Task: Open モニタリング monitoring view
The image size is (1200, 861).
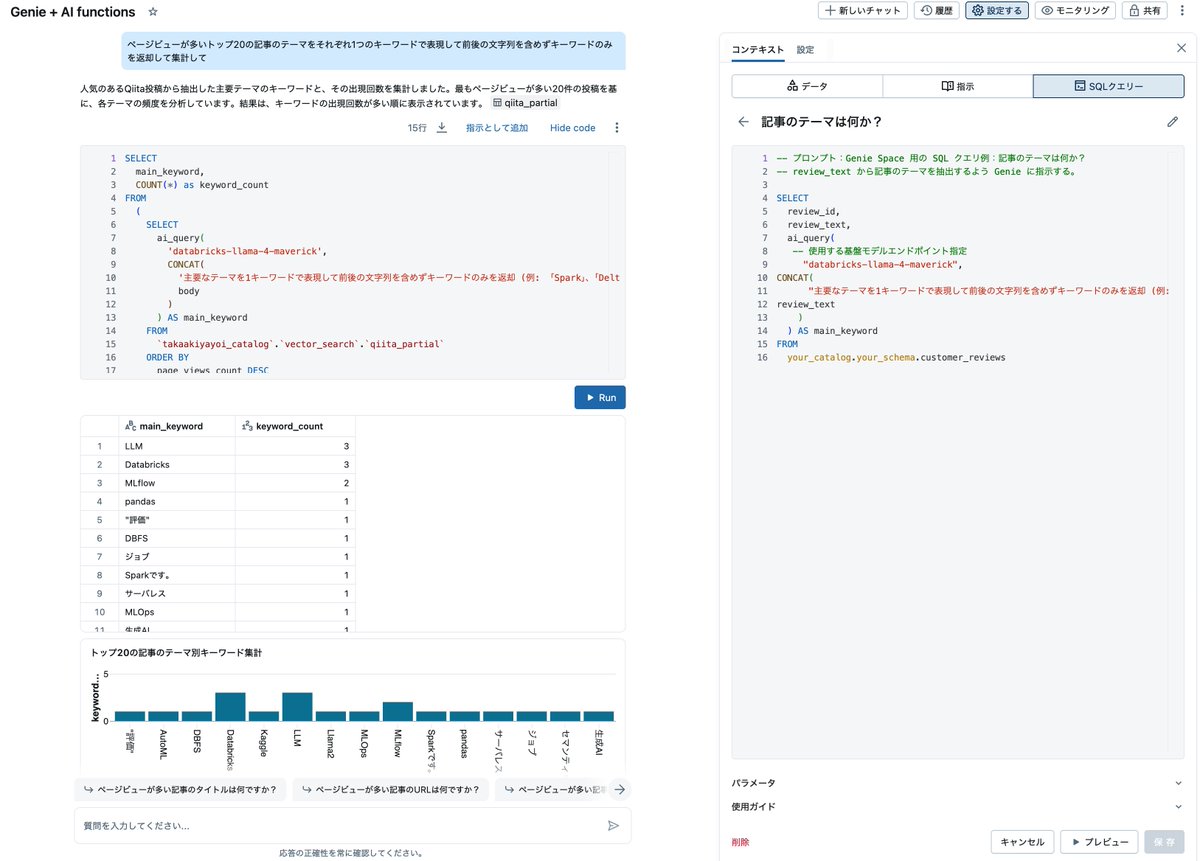Action: point(1075,11)
